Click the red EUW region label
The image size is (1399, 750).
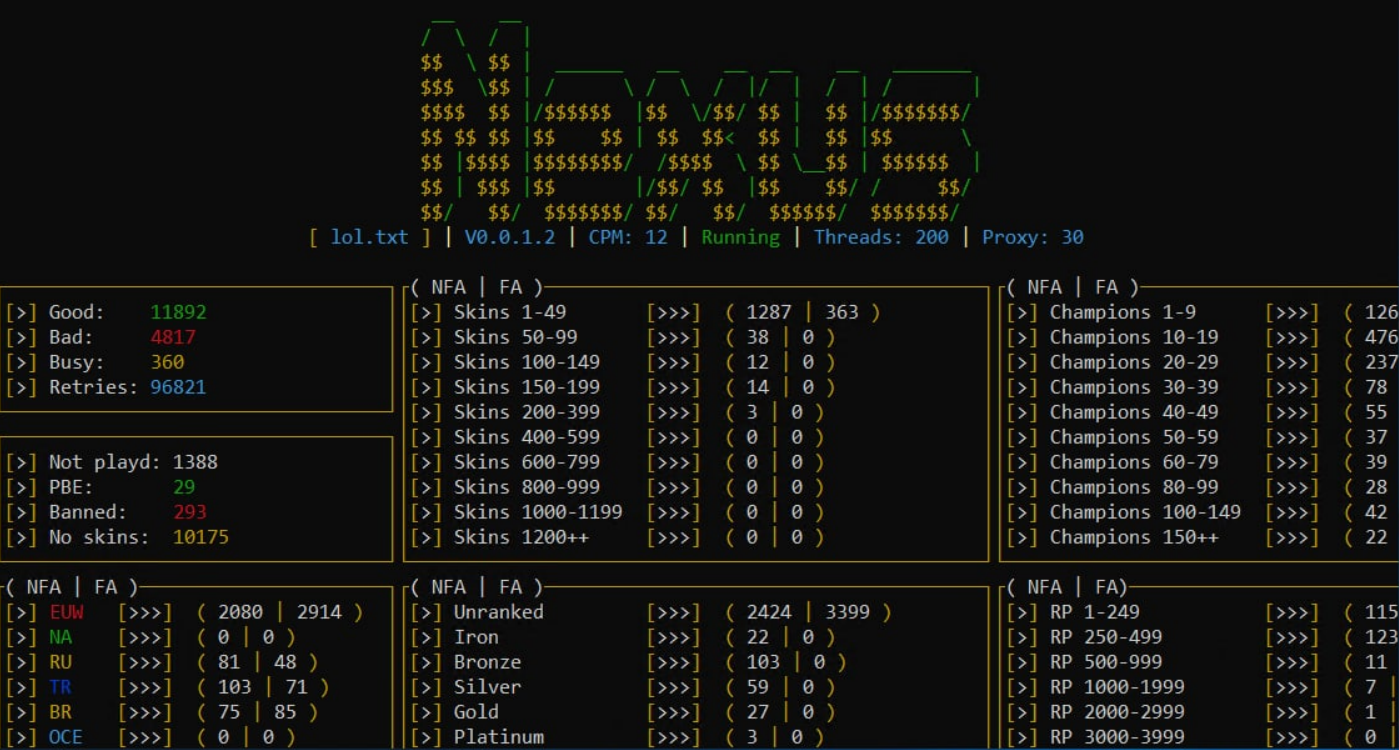(x=66, y=612)
